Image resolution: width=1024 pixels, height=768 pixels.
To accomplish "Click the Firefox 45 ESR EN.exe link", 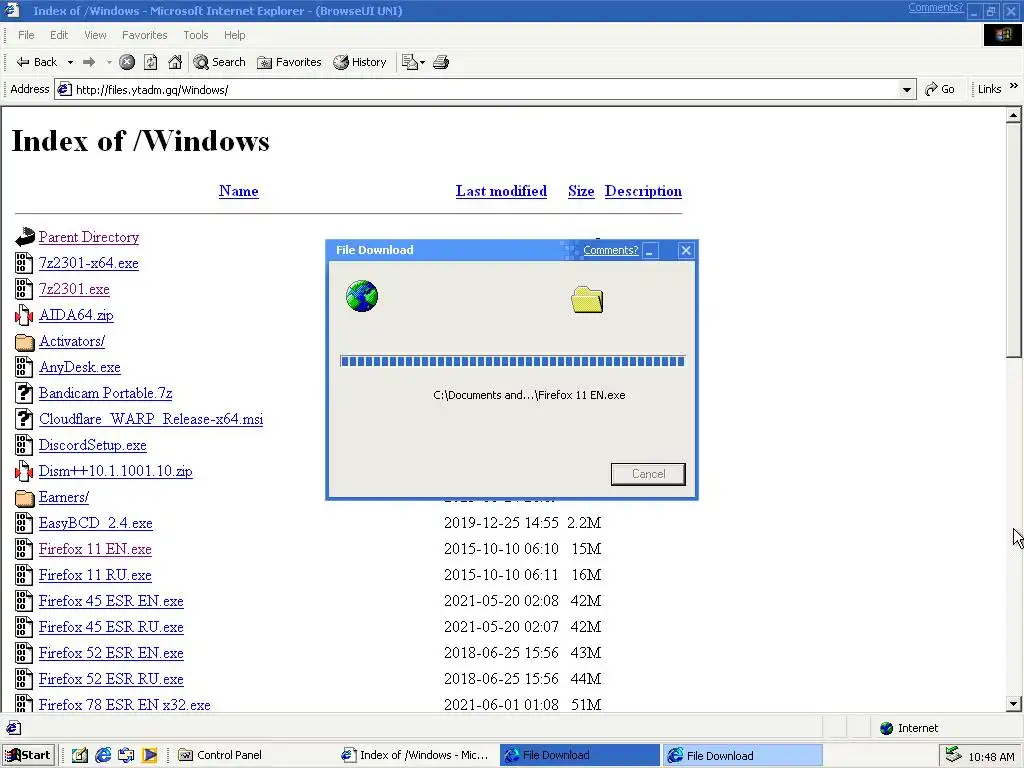I will (111, 601).
